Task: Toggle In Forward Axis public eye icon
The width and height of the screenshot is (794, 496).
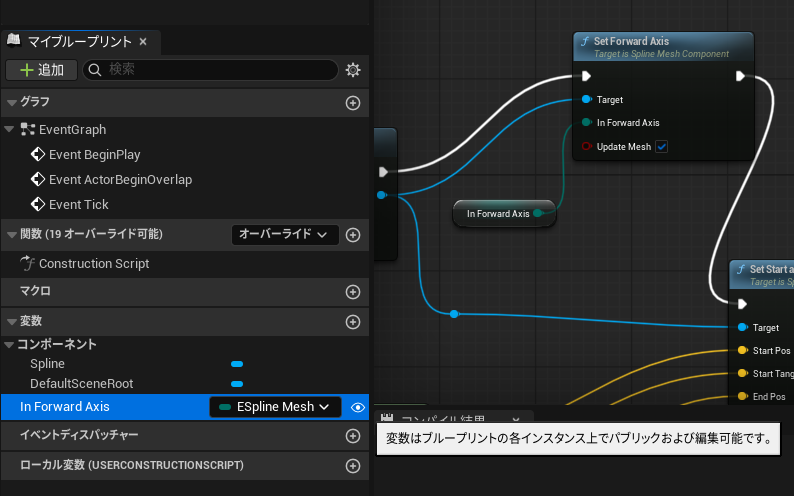Action: click(x=357, y=407)
